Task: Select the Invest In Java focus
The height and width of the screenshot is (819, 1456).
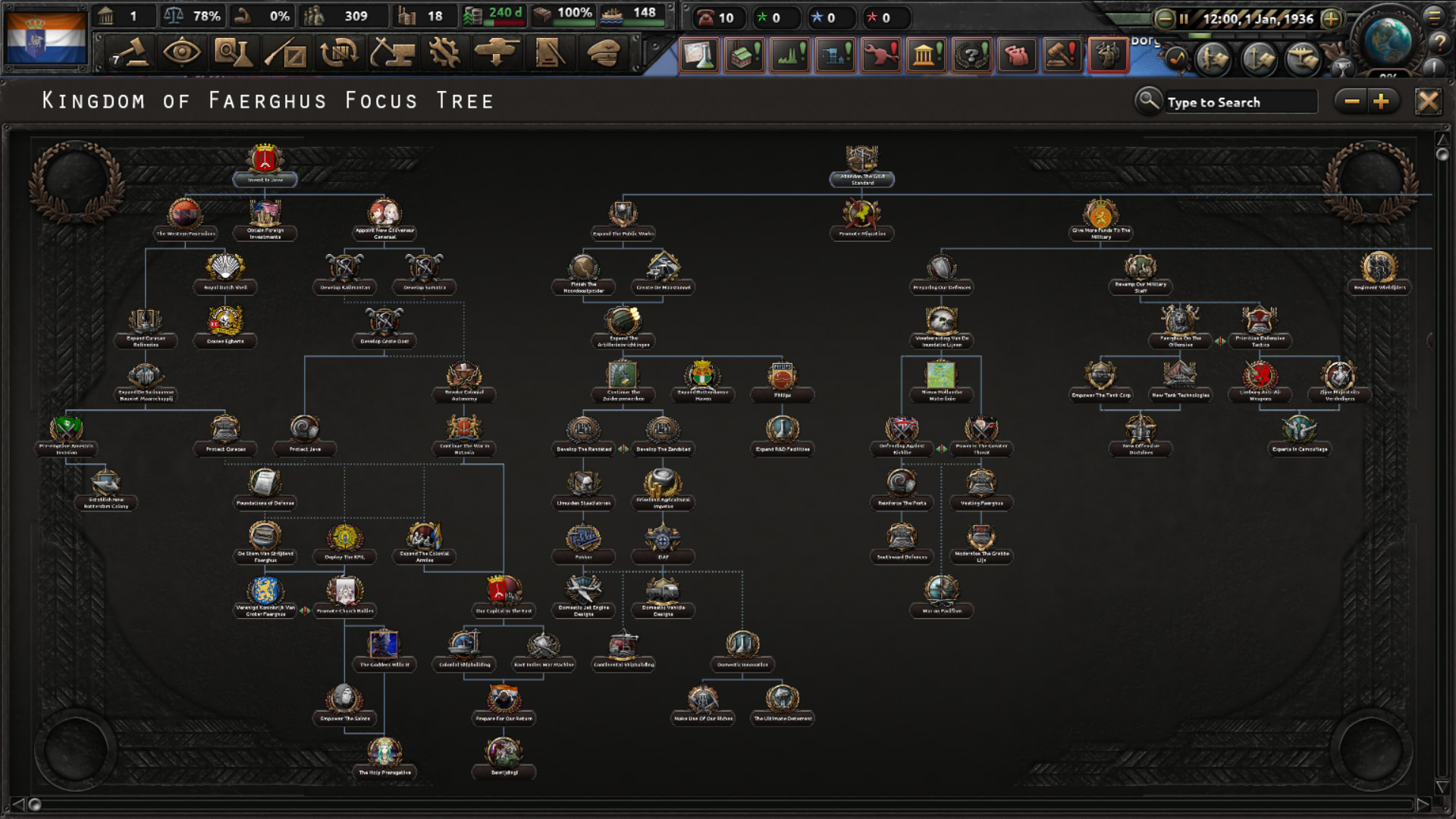Action: pos(265,165)
